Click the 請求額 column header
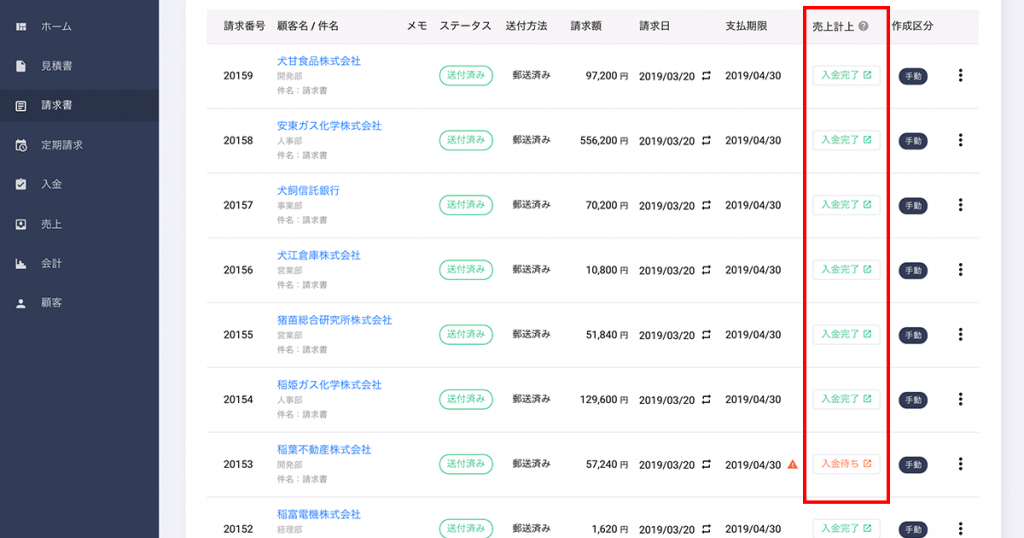This screenshot has height=538, width=1024. coord(586,26)
